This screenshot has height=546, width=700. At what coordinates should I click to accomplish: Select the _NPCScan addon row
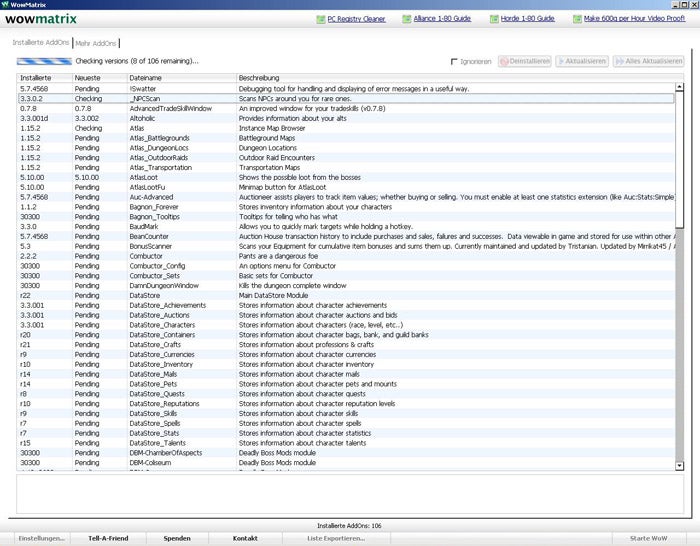click(346, 99)
